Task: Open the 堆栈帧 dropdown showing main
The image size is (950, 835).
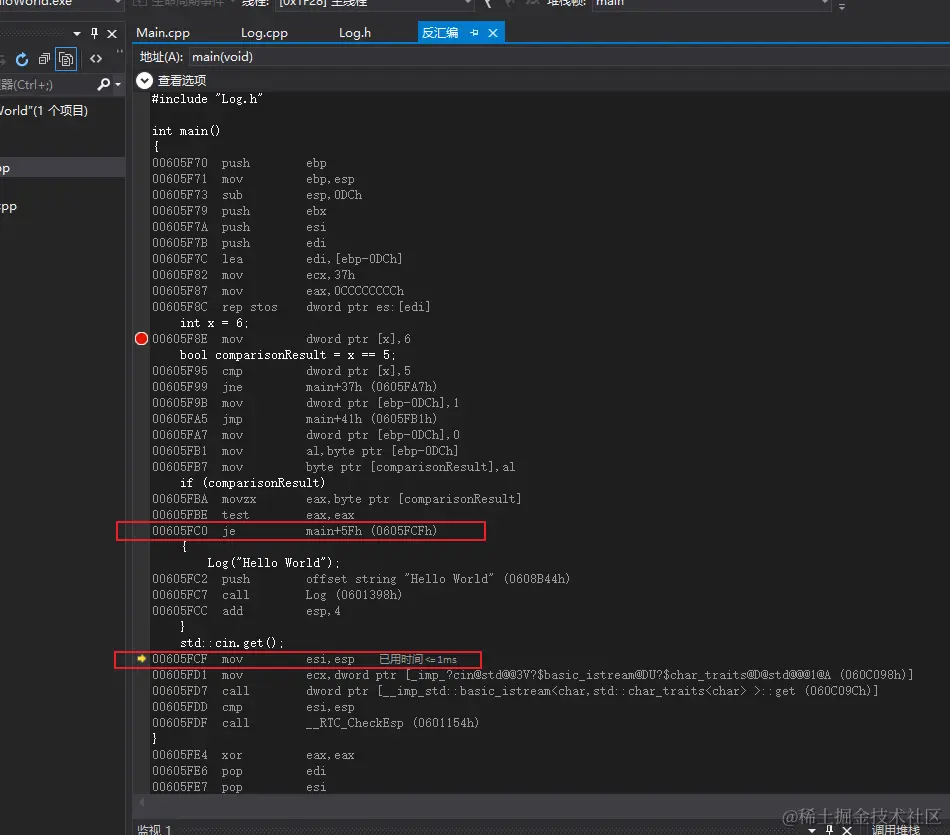Action: click(x=712, y=3)
